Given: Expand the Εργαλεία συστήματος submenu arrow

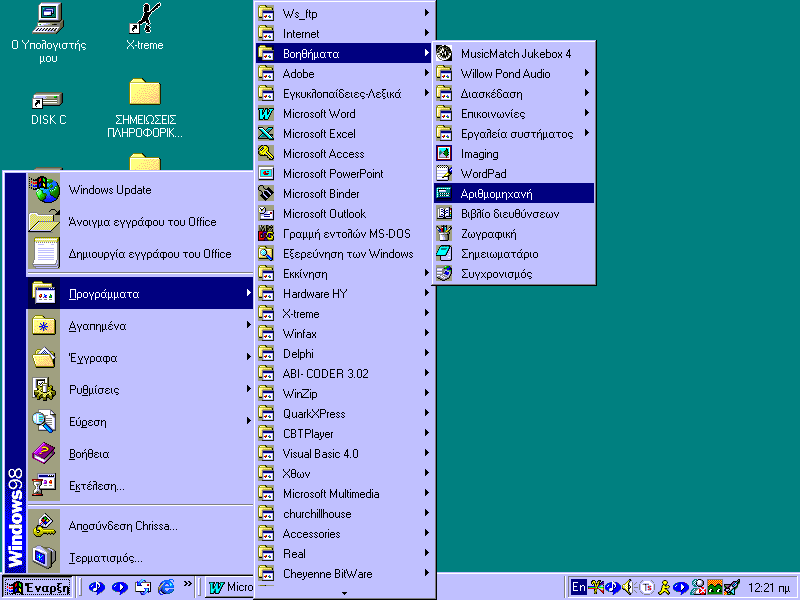Looking at the screenshot, I should 587,133.
